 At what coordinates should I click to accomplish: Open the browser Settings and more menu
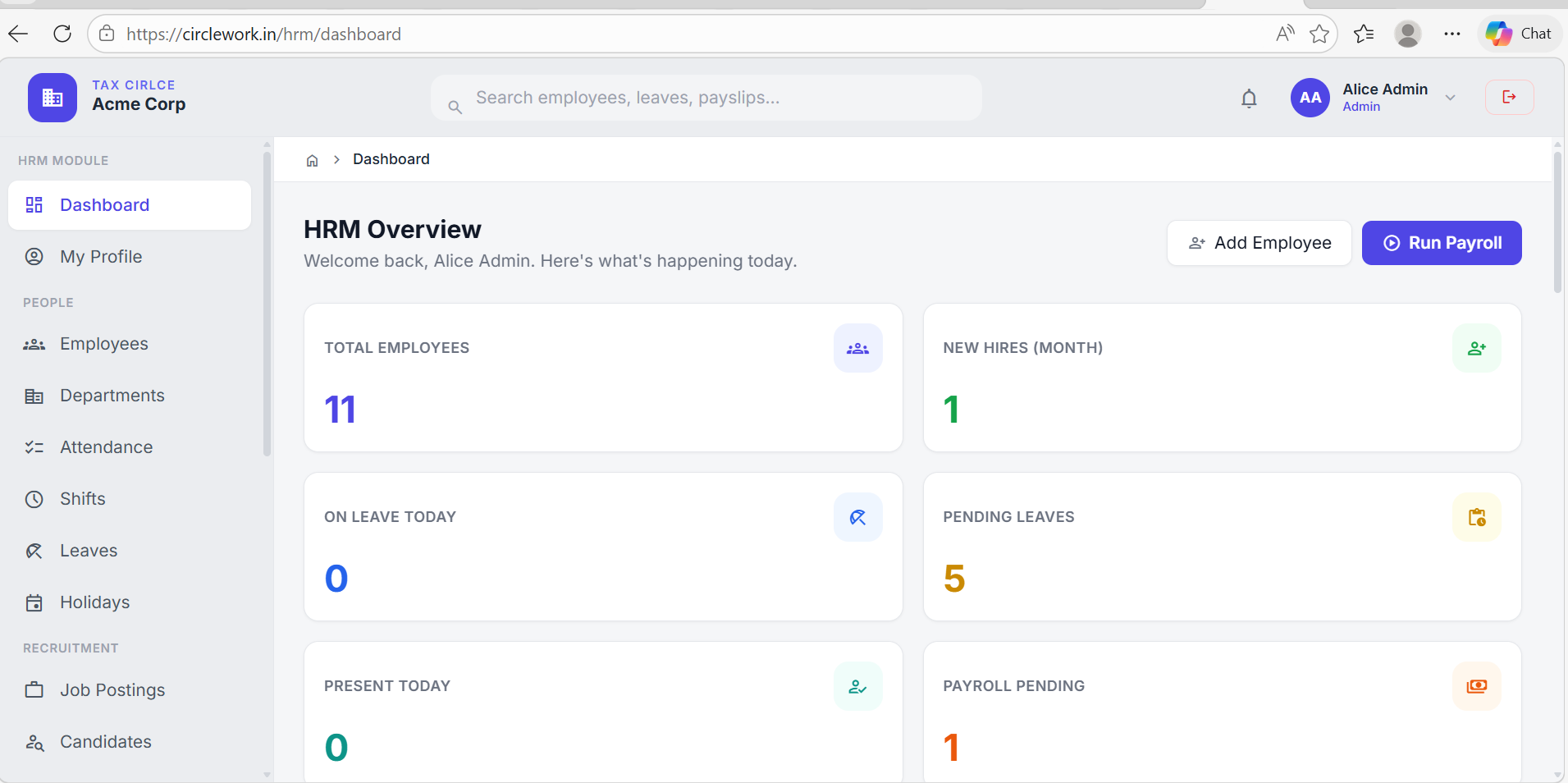coord(1451,34)
